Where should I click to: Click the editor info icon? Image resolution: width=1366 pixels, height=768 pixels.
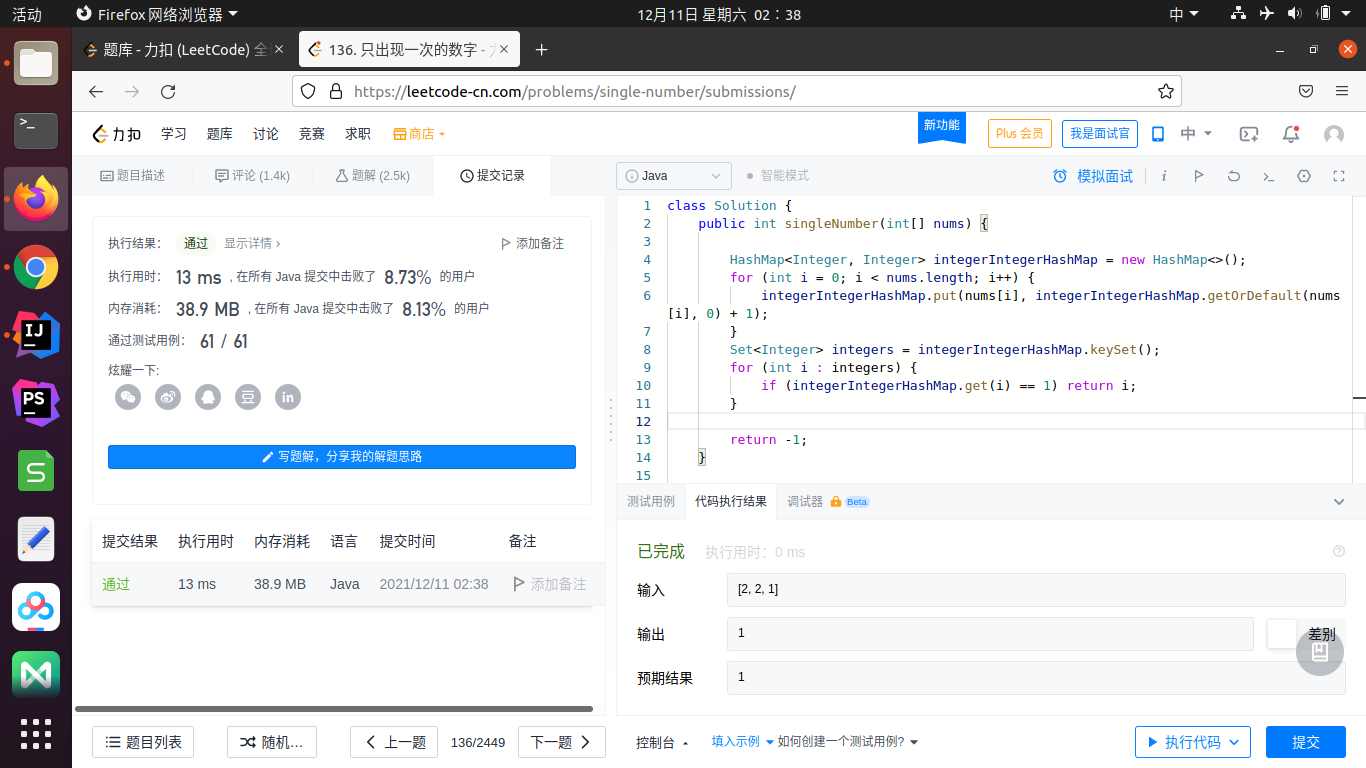1164,176
